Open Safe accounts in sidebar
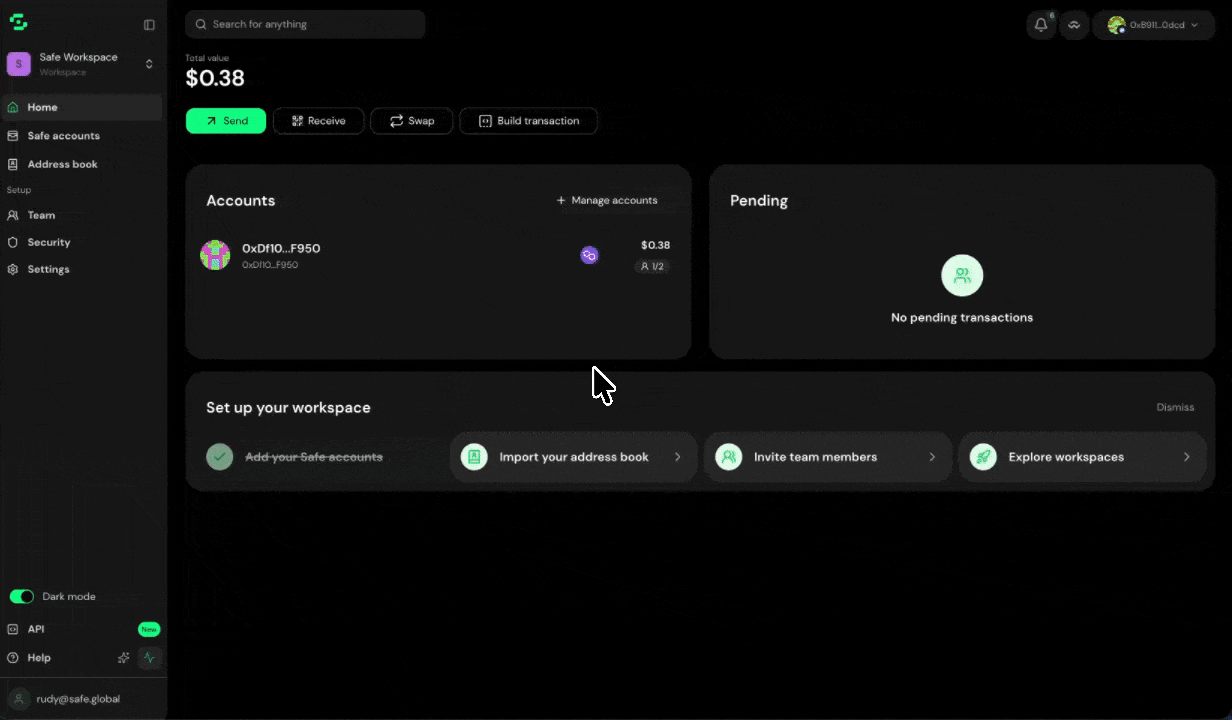Image resolution: width=1232 pixels, height=720 pixels. tap(82, 136)
